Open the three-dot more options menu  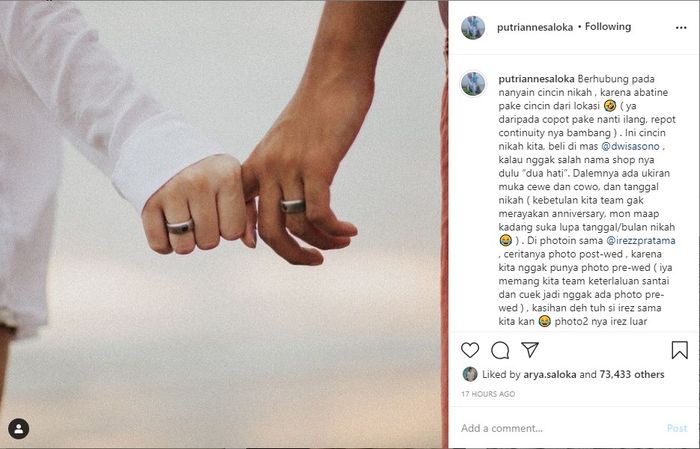681,28
